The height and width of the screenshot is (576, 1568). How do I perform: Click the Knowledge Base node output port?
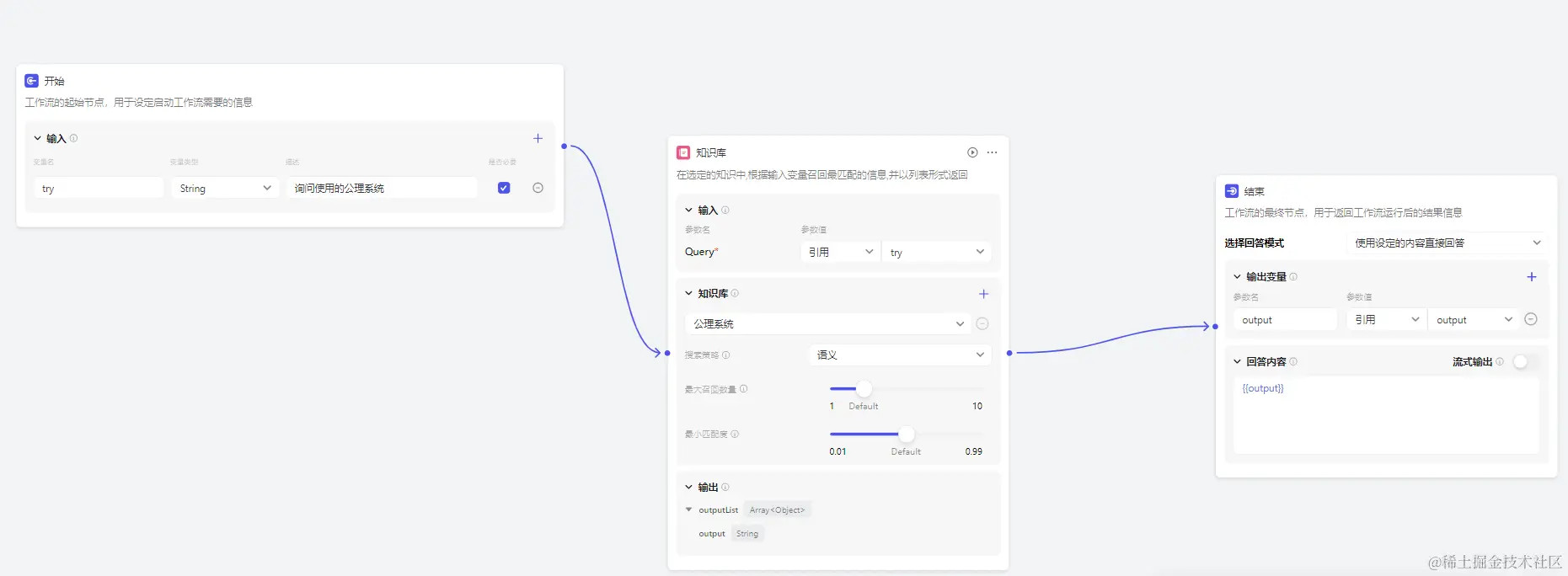(x=1009, y=353)
